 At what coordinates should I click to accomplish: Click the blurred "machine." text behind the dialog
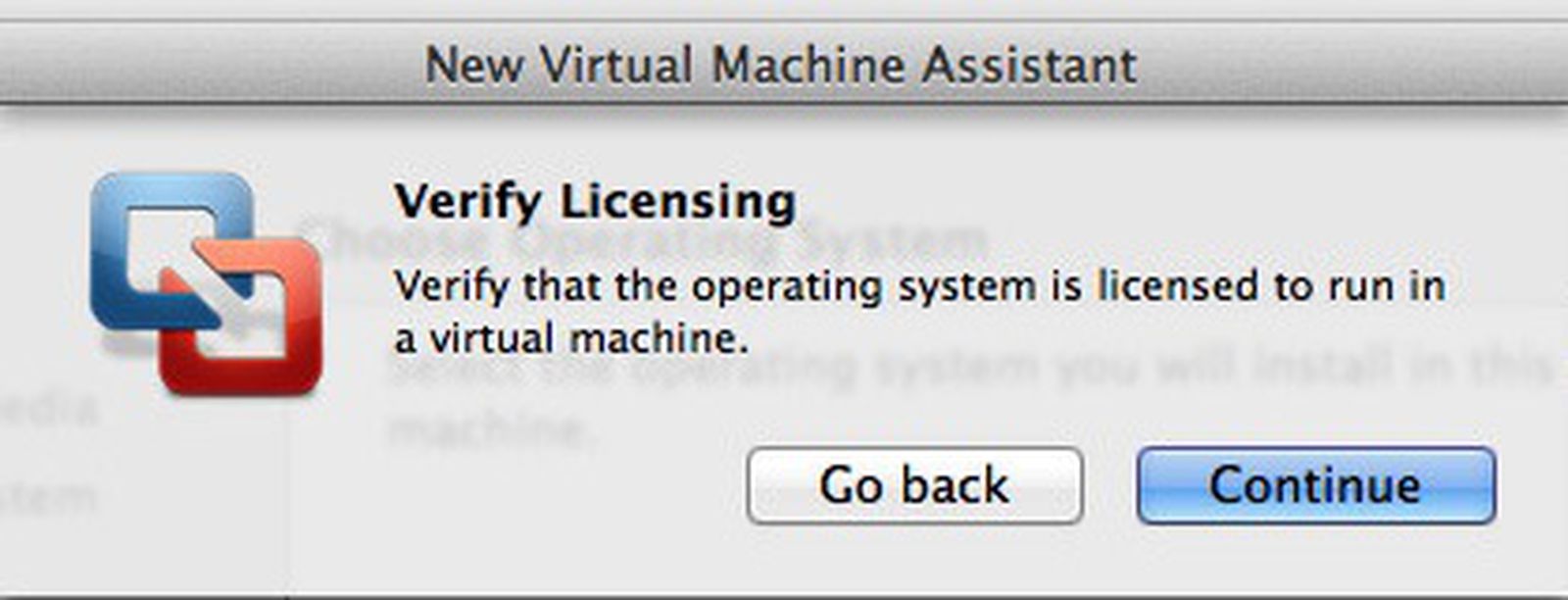click(490, 429)
